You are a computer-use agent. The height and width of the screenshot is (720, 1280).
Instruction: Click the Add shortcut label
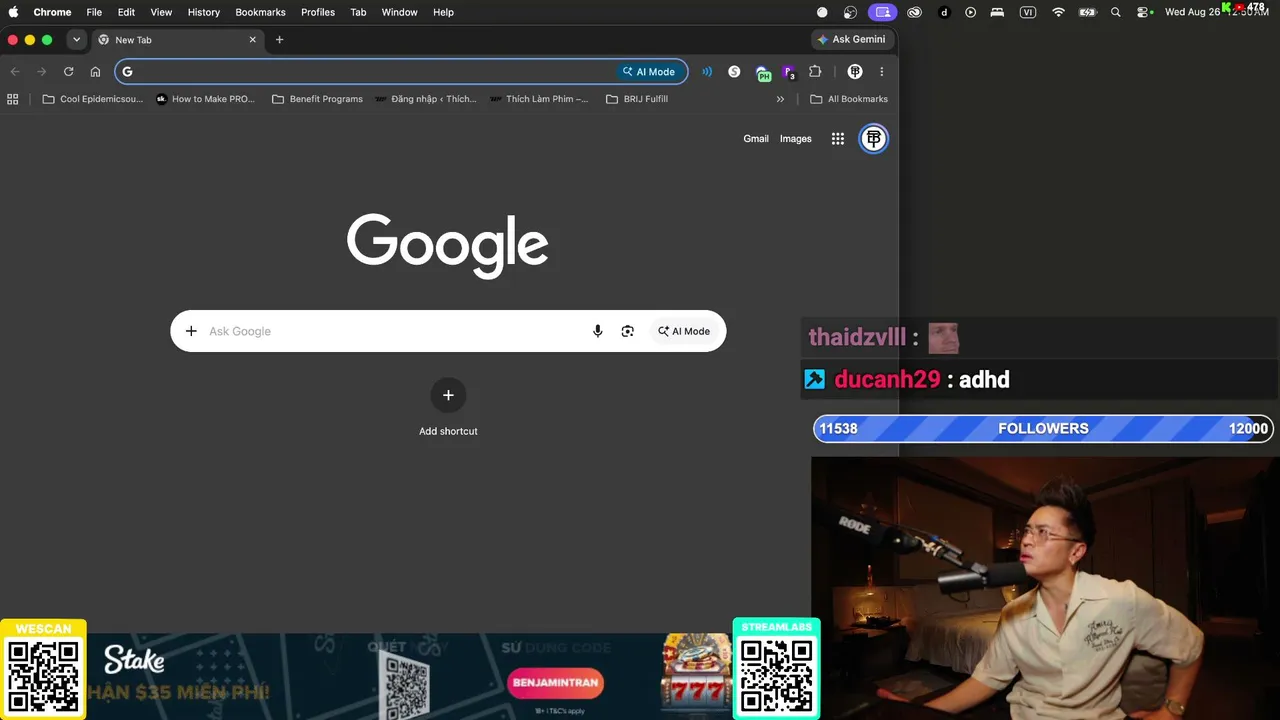pyautogui.click(x=448, y=431)
